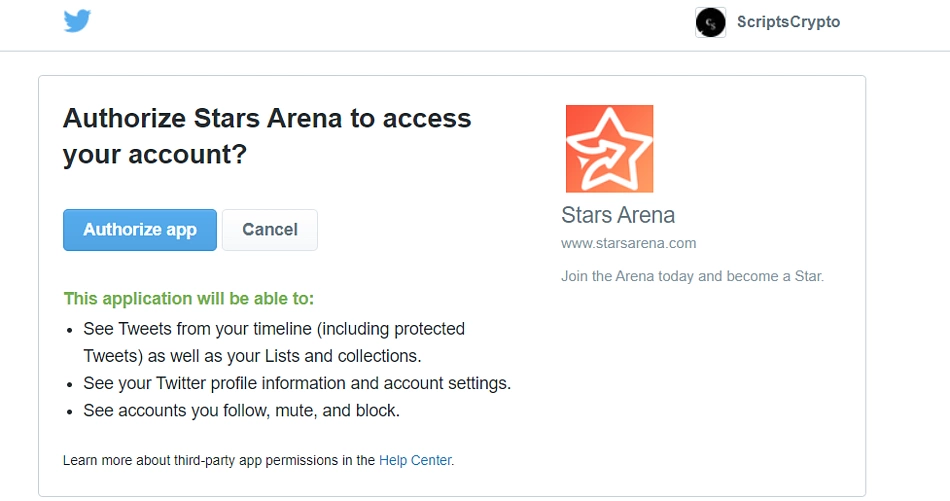Open the Help Center link
Viewport: 950px width, 501px height.
[415, 460]
